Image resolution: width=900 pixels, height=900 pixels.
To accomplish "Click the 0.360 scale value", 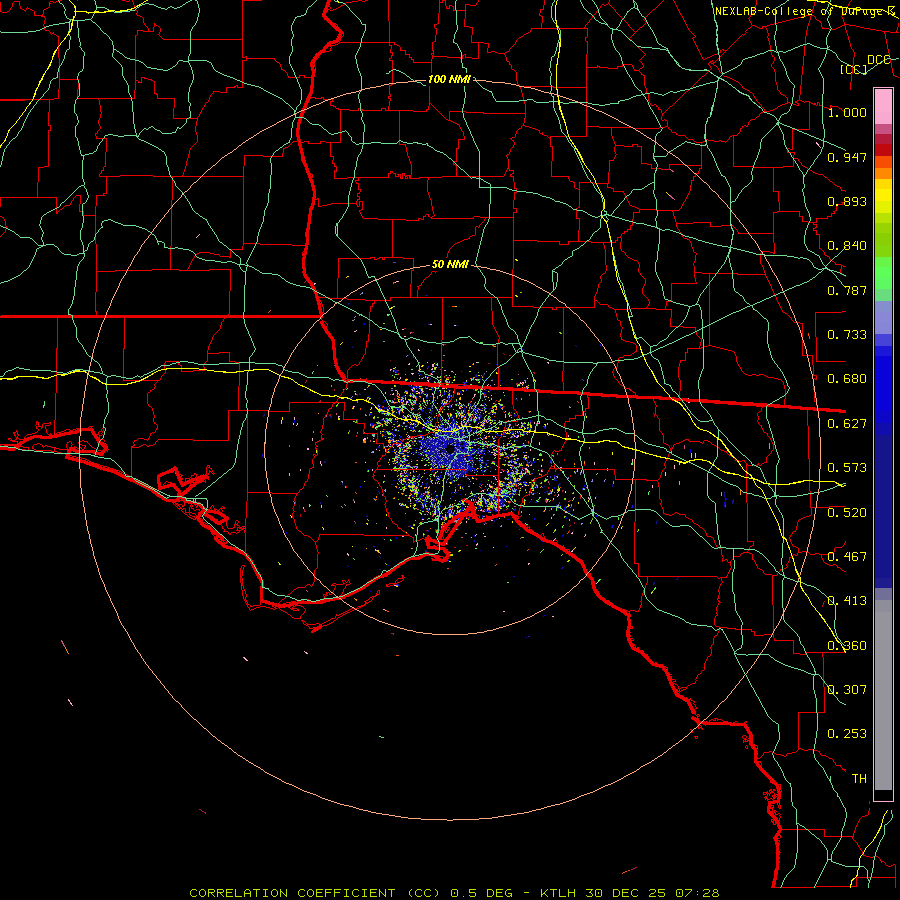I will tap(847, 645).
